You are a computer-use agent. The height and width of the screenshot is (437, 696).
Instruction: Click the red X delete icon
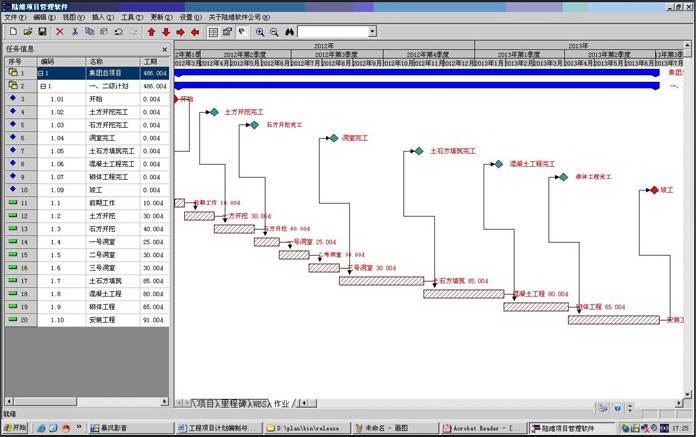click(60, 31)
